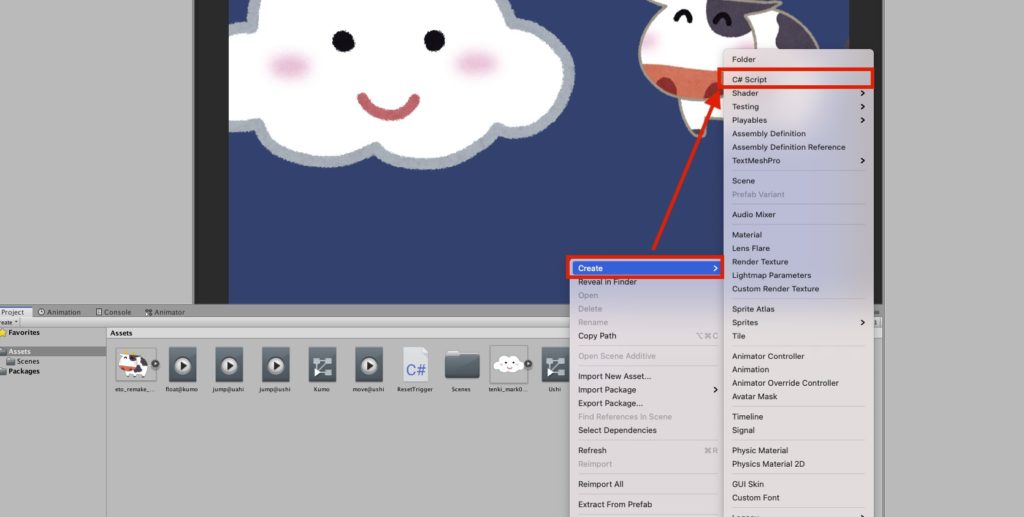Select the jump@uahi animation clip
Screen dimensions: 1024x517
pyautogui.click(x=229, y=364)
